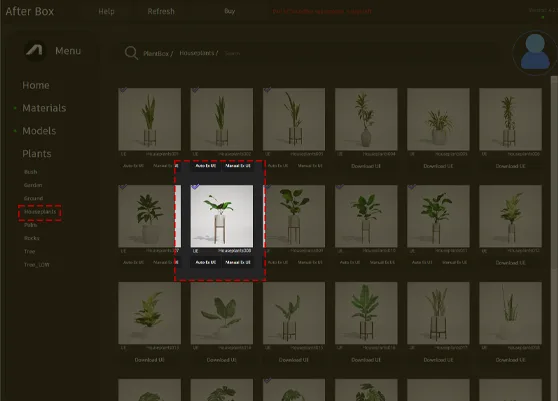The image size is (558, 401).
Task: Select the Houseplants001 thumbnail
Action: pos(149,119)
